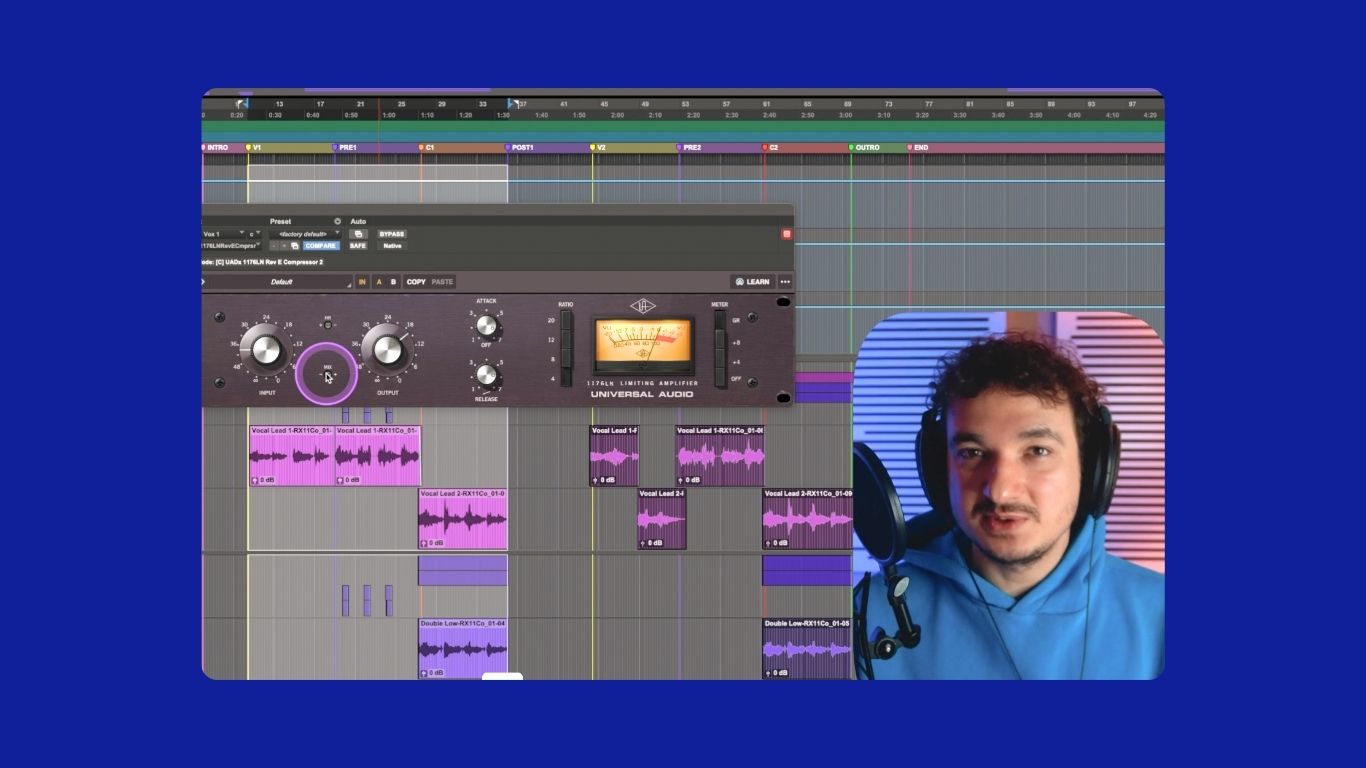Click the PASTE button
Screen dimensions: 1366x768
[442, 282]
